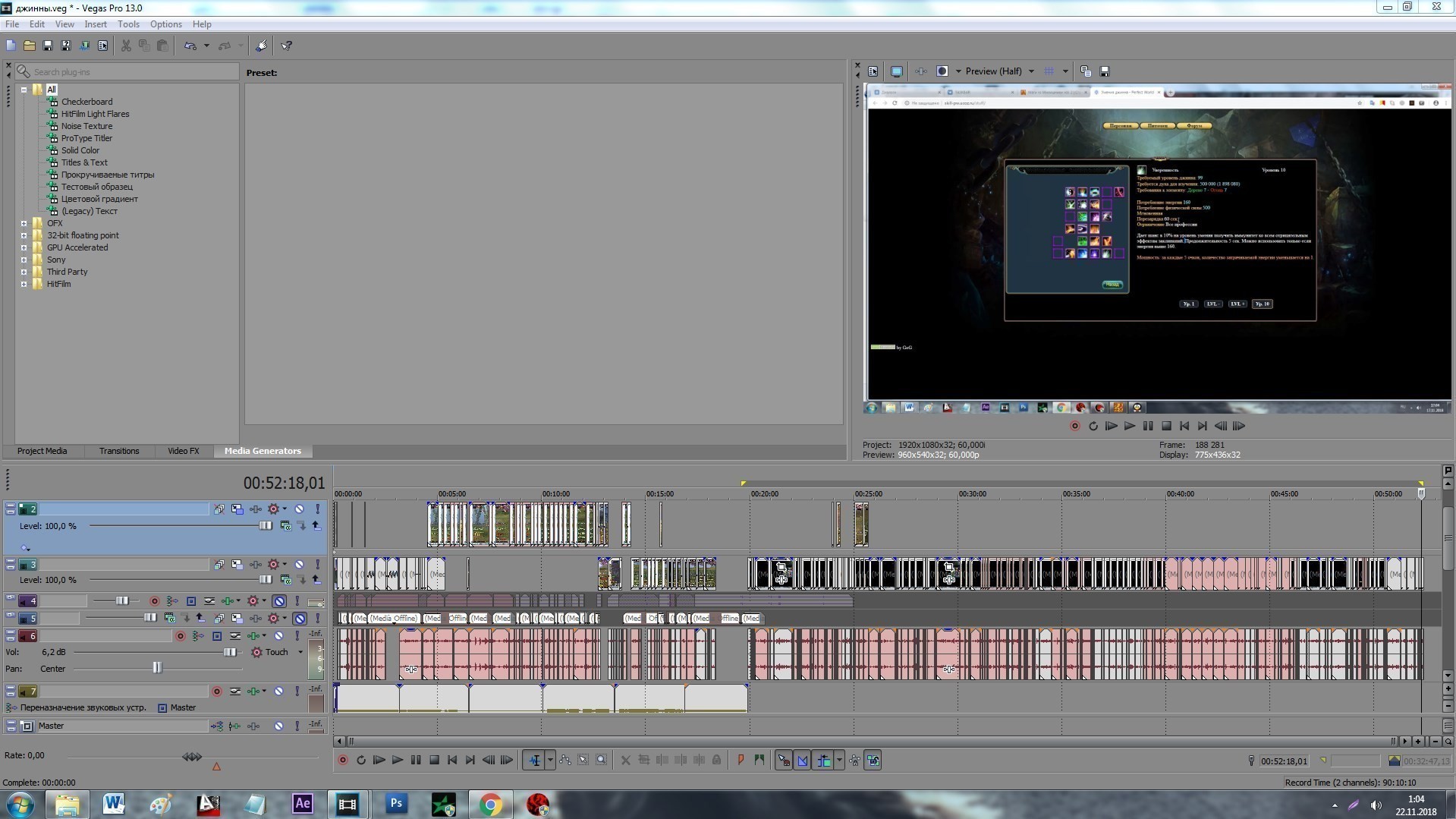Viewport: 1456px width, 819px height.
Task: Select the Envelope Edit tool in timeline toolbar
Action: (565, 760)
